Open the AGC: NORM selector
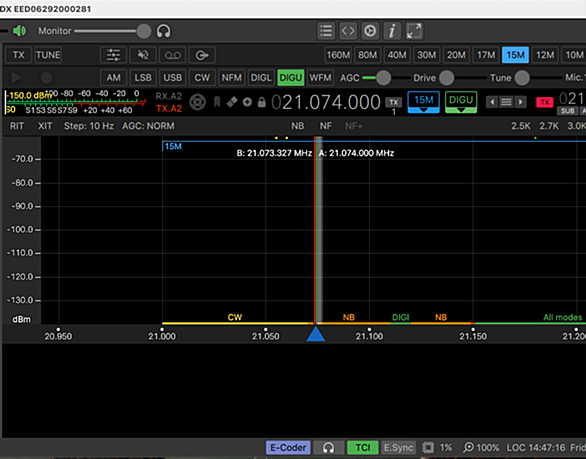This screenshot has height=459, width=586. [148, 126]
